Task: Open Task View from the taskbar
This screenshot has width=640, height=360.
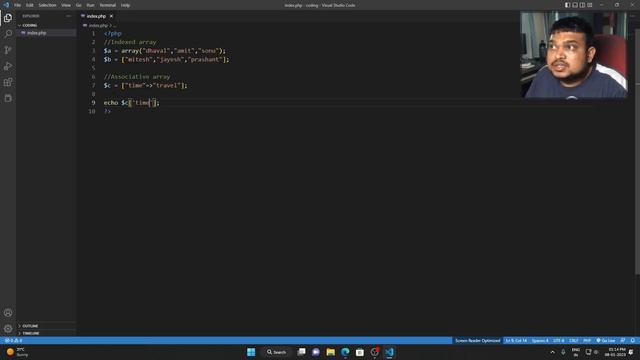Action: [301, 352]
